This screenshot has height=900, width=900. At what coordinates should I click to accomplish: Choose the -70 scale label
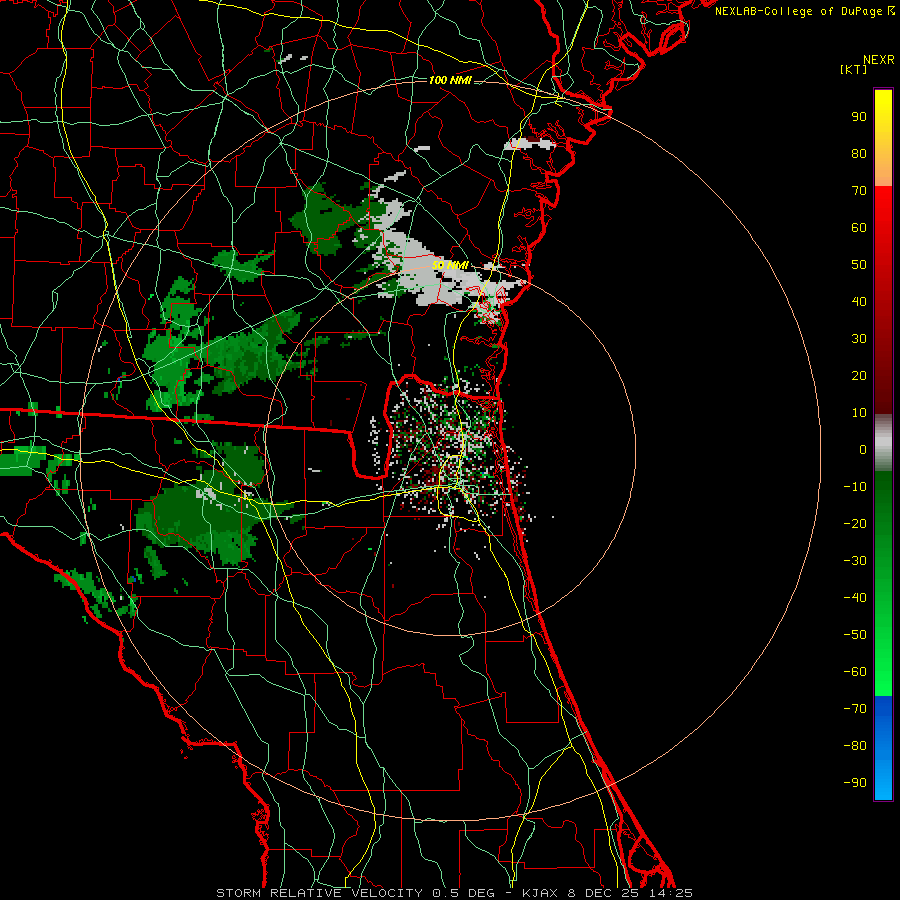(855, 709)
